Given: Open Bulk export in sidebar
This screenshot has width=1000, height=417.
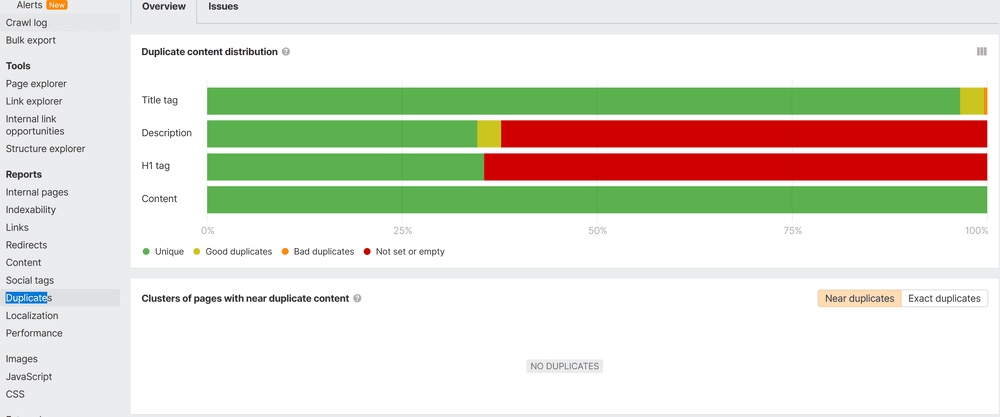Looking at the screenshot, I should click(x=30, y=40).
